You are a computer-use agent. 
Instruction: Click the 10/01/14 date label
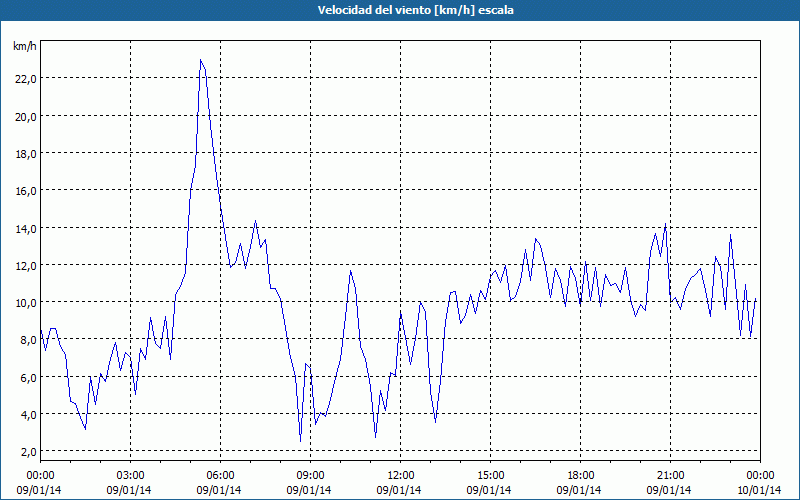point(759,490)
